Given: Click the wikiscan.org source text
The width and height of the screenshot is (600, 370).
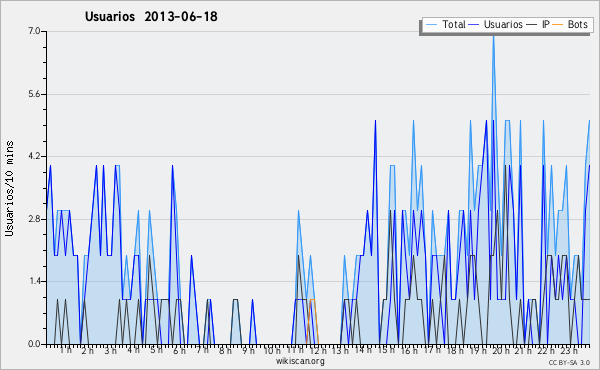Looking at the screenshot, I should click(300, 361).
